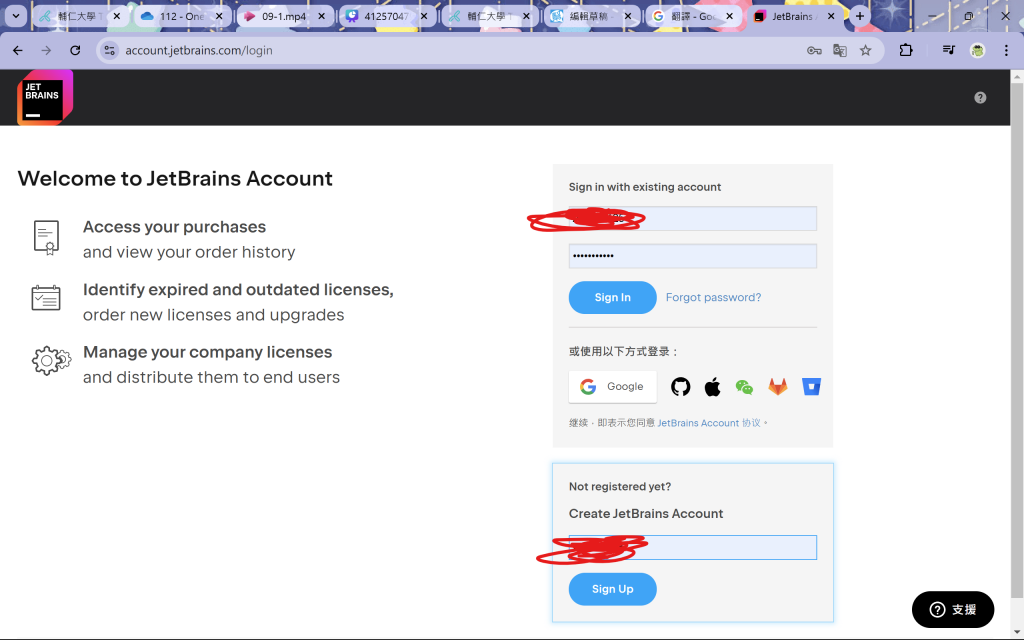Click the expired licenses calendar icon
This screenshot has width=1024, height=640.
coord(46,298)
